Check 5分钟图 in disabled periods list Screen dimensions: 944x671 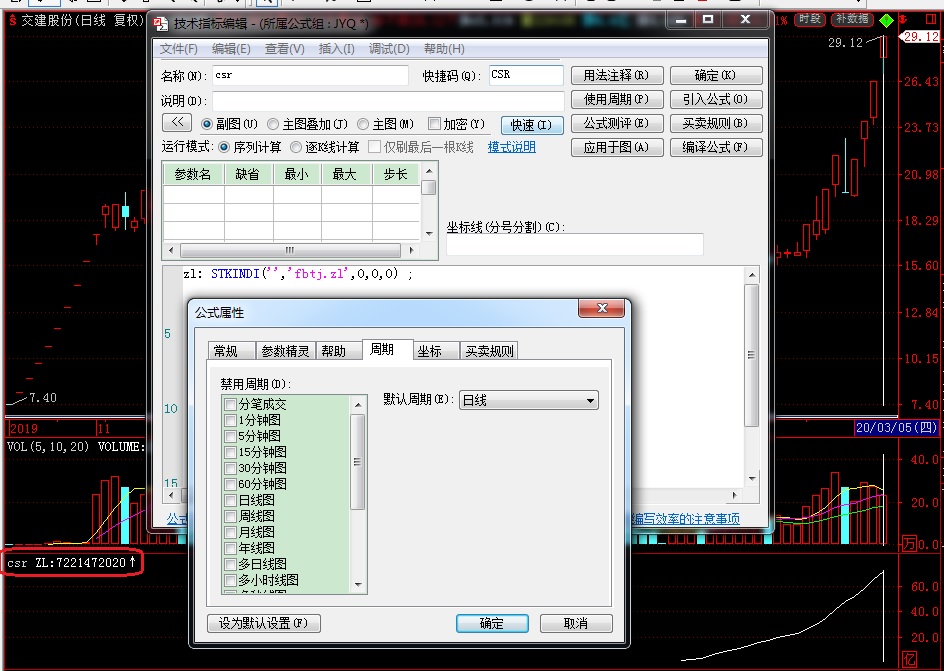pos(230,436)
